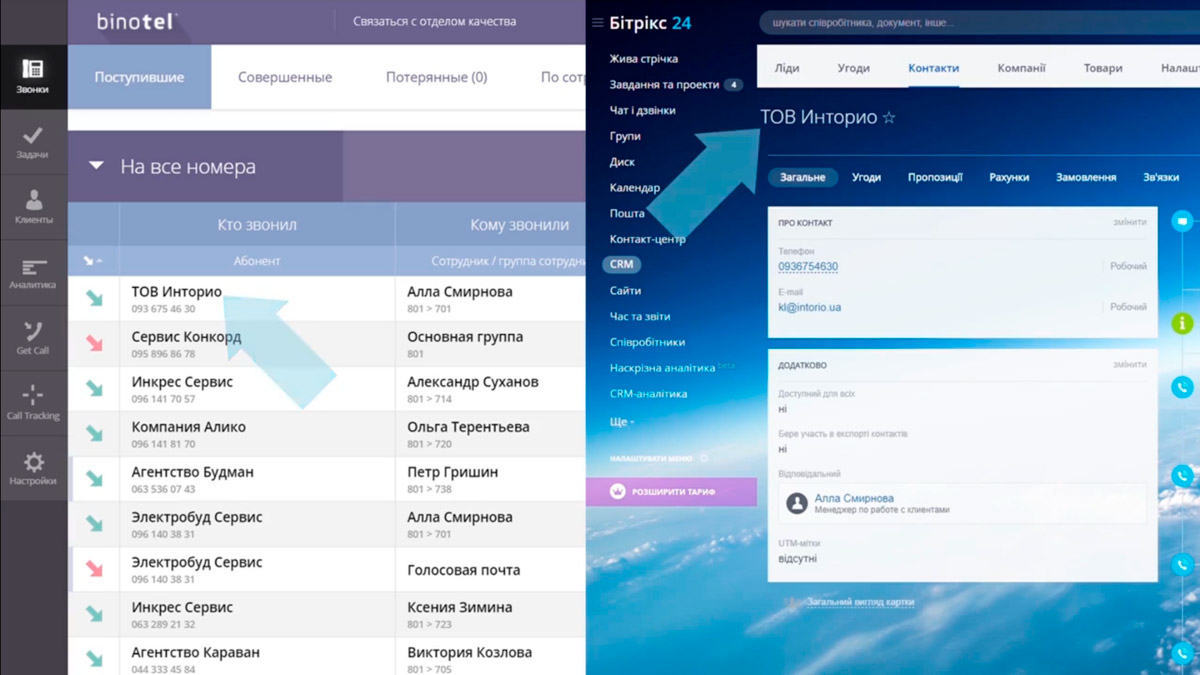Switch to the Совершенные tab
Viewport: 1200px width, 675px height.
tap(285, 77)
